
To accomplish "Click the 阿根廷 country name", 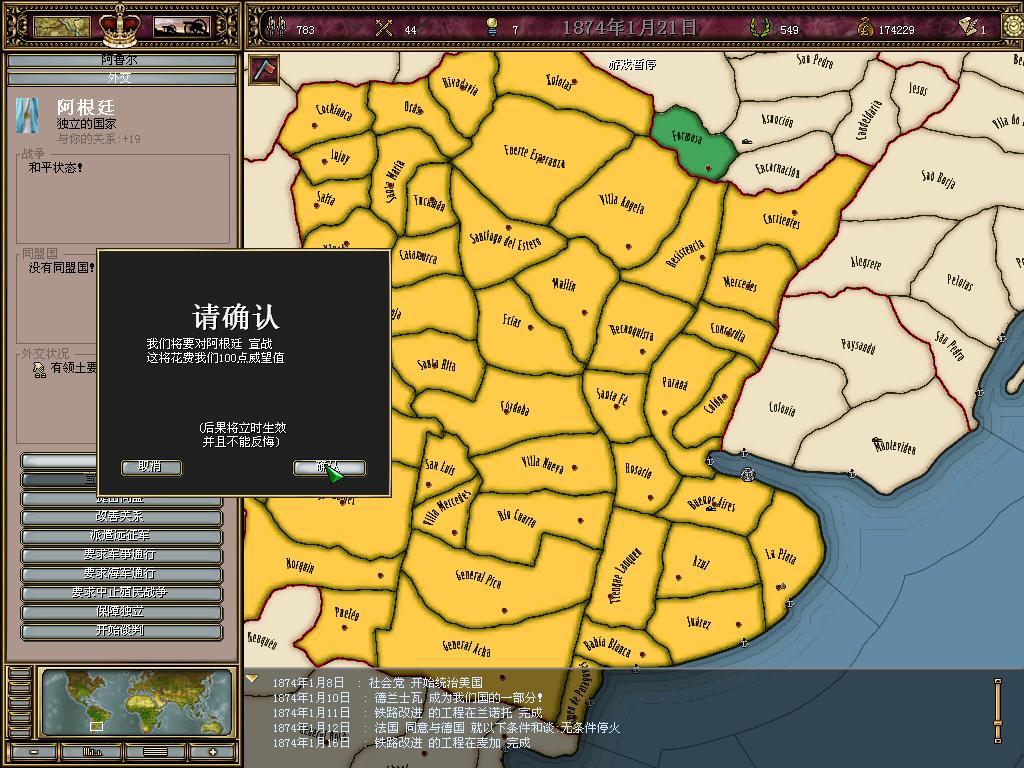I will coord(86,107).
